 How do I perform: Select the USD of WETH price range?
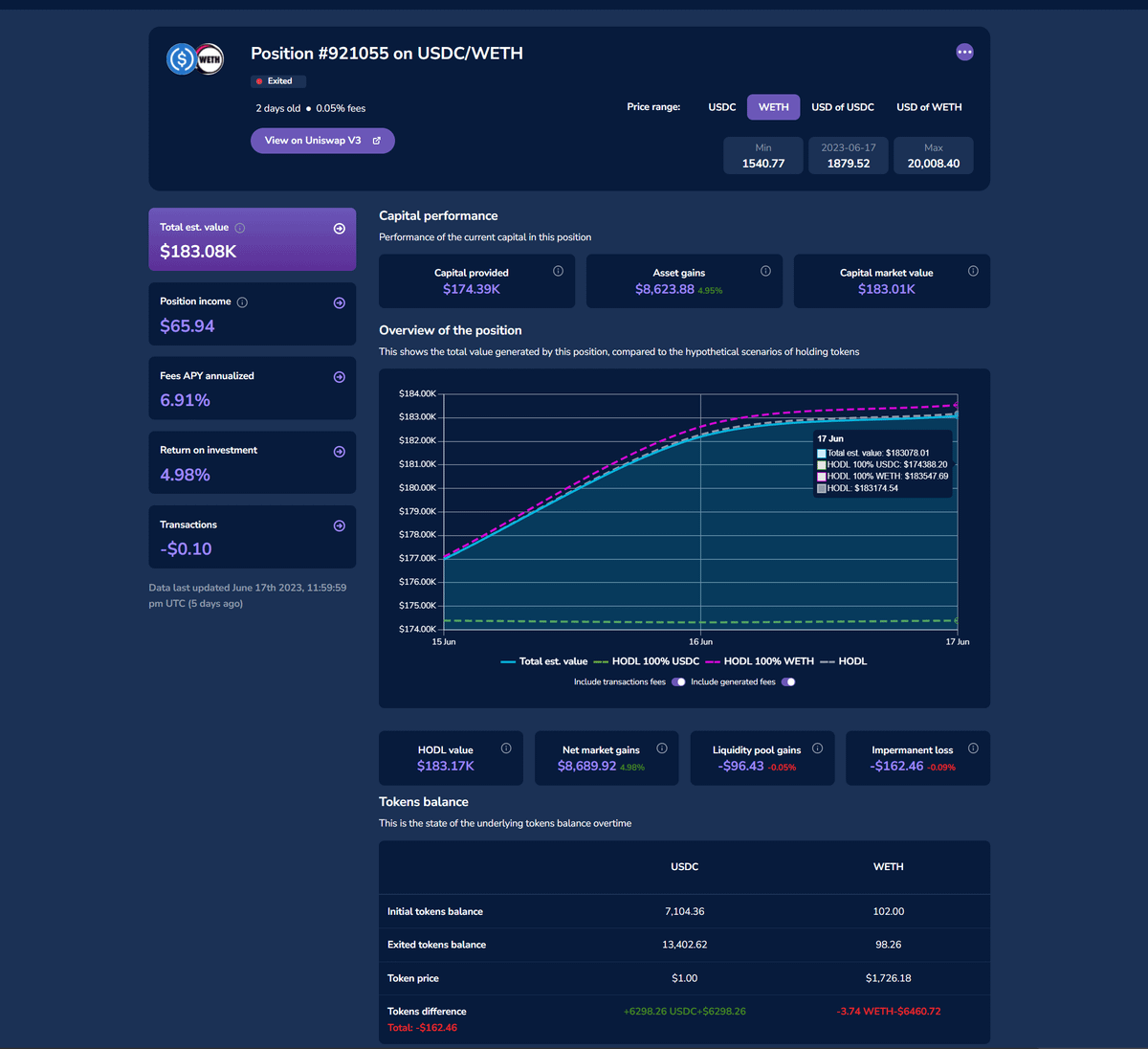click(x=928, y=107)
